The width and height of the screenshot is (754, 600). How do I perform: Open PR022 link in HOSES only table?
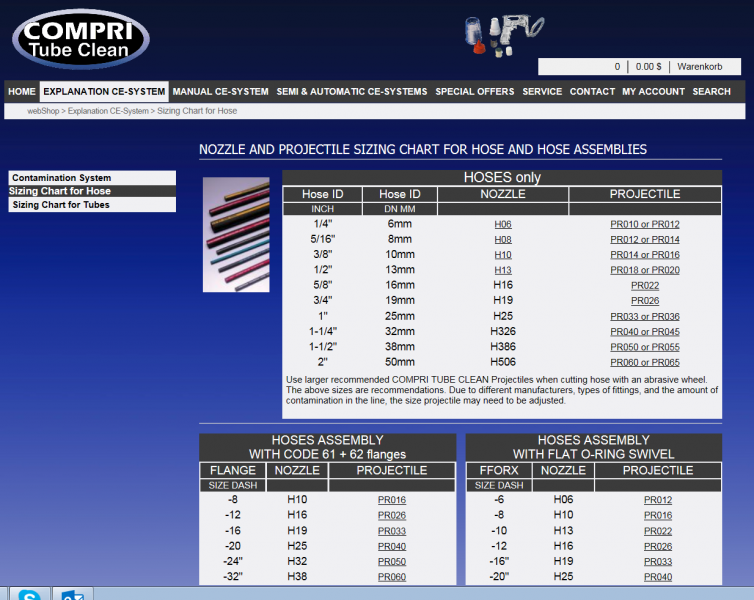click(645, 286)
